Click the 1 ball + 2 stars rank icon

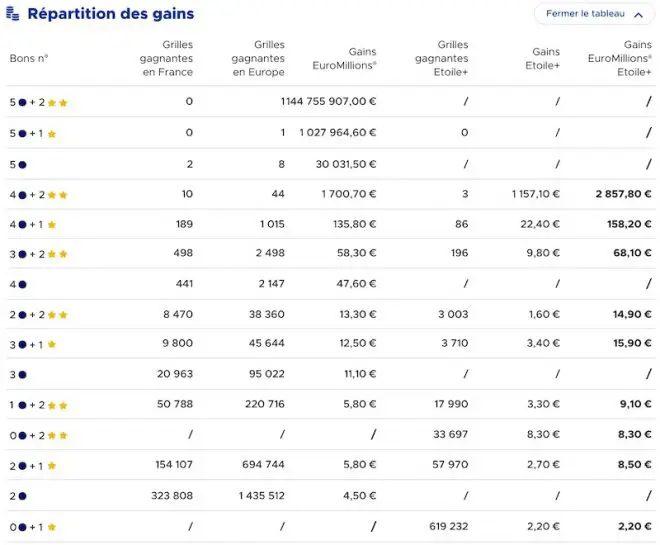(x=39, y=405)
